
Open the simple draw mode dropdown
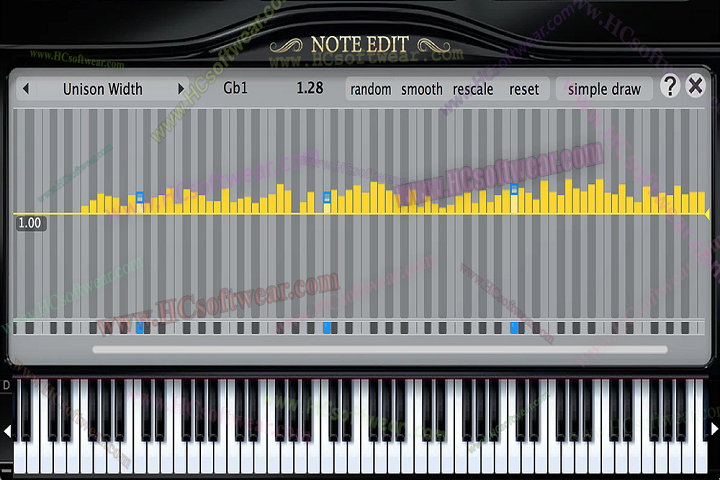604,89
